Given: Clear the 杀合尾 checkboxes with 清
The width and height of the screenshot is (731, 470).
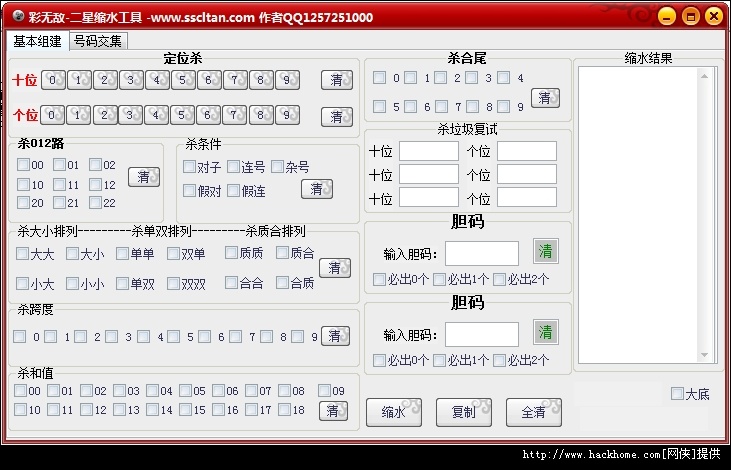Looking at the screenshot, I should coord(545,98).
